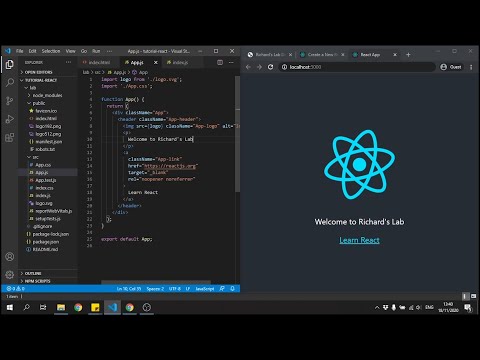Open README.md in the file tree
Screen dimensions: 480x360
45,249
